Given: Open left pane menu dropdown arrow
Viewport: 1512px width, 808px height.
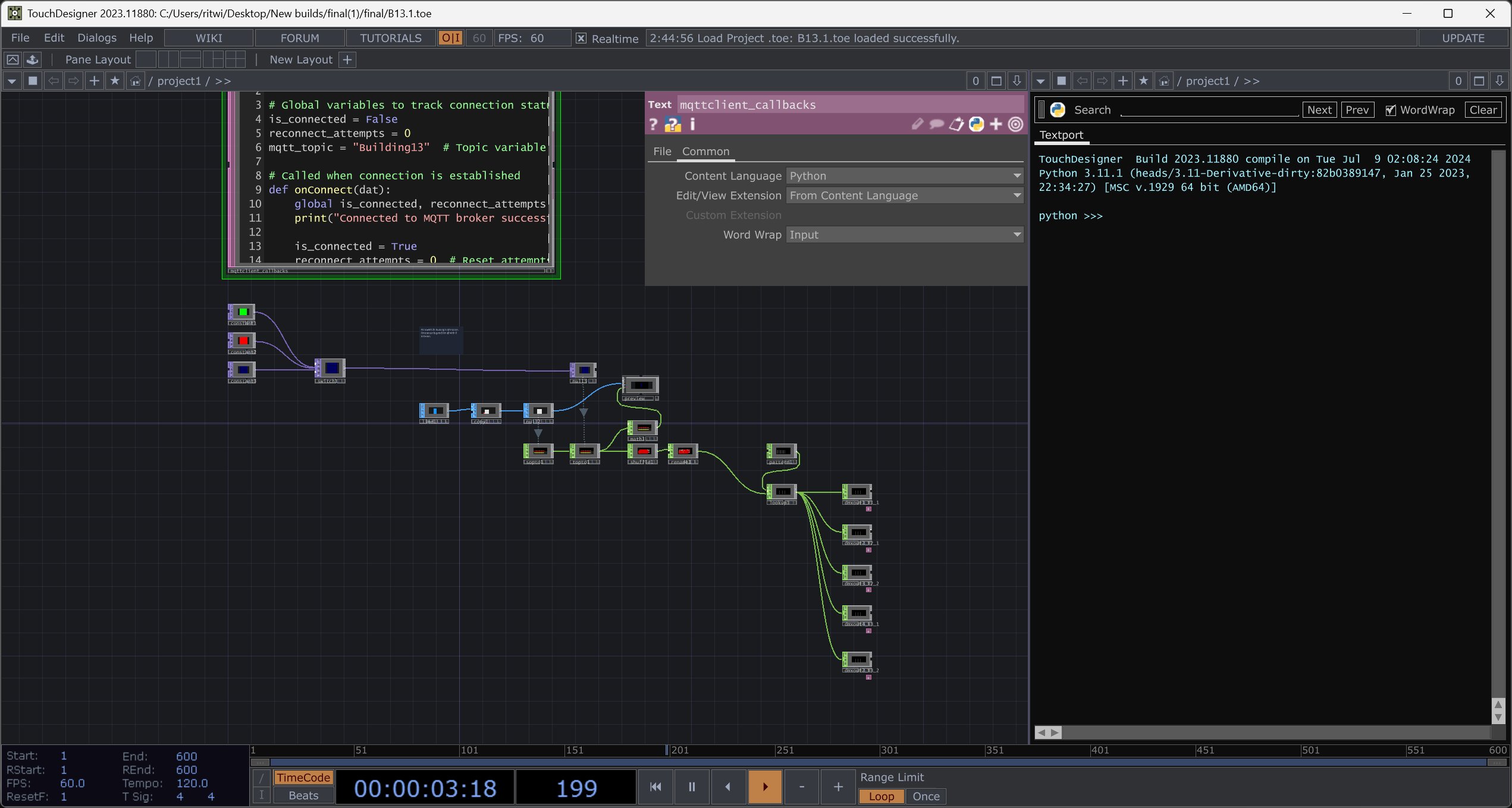Looking at the screenshot, I should pos(12,81).
